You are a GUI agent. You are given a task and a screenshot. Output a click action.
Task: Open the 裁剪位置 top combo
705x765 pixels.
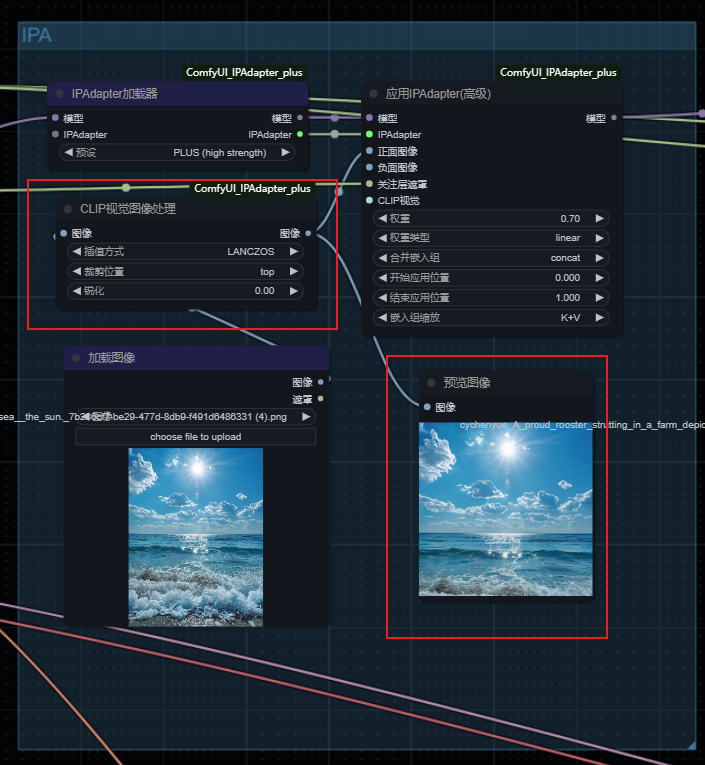(x=185, y=271)
